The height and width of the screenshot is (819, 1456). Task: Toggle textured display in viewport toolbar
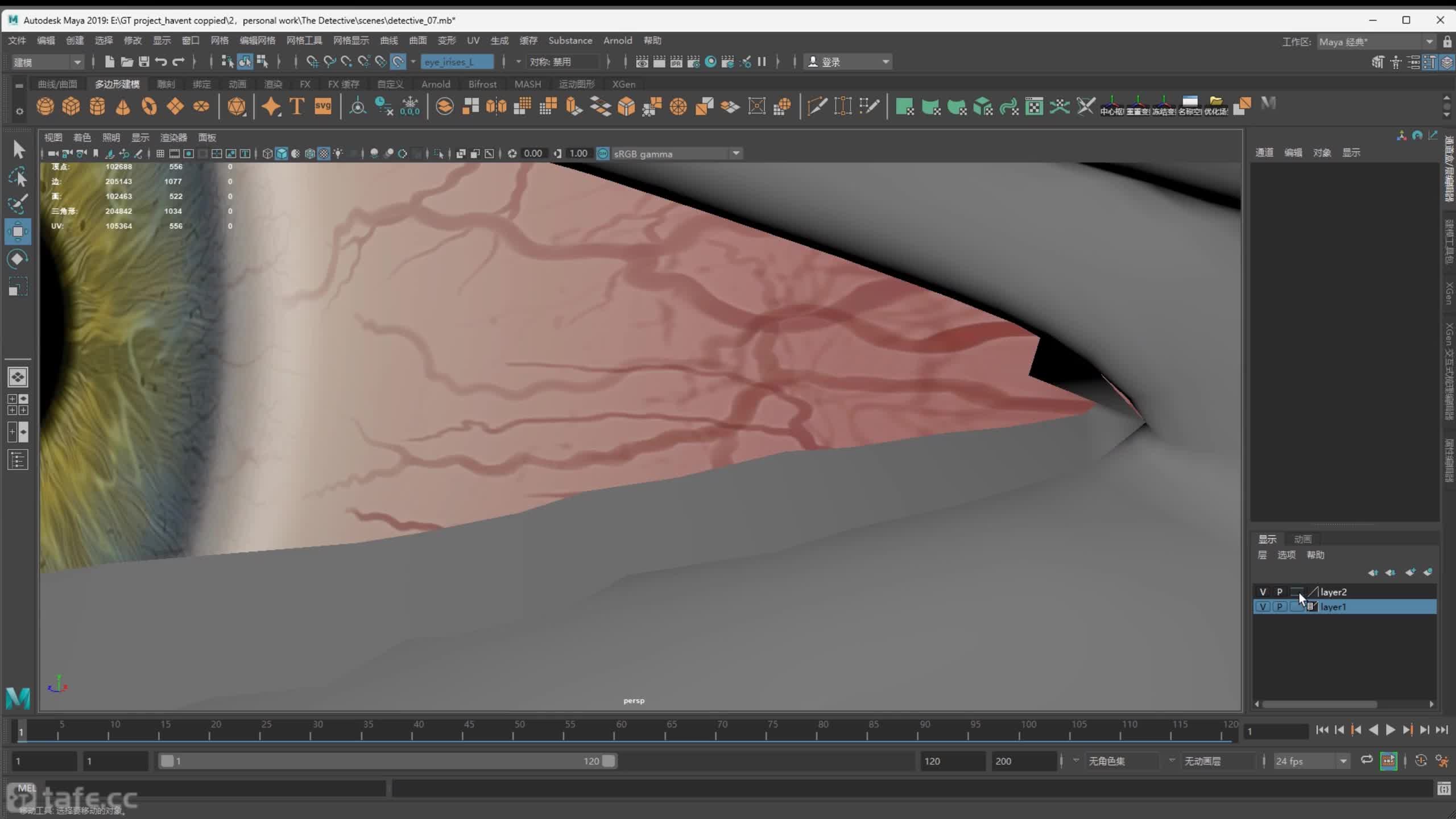324,154
